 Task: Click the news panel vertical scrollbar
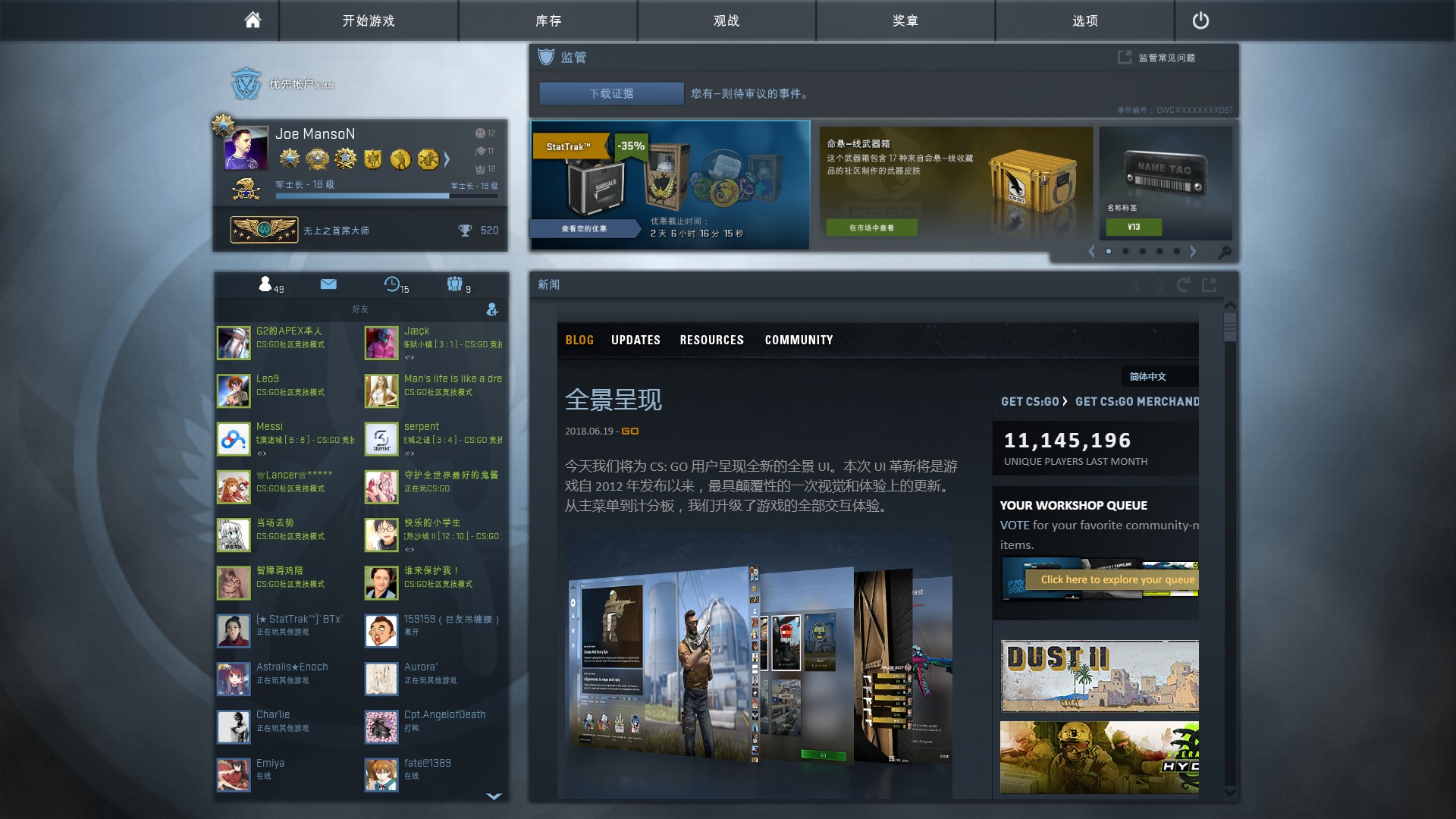click(1230, 328)
